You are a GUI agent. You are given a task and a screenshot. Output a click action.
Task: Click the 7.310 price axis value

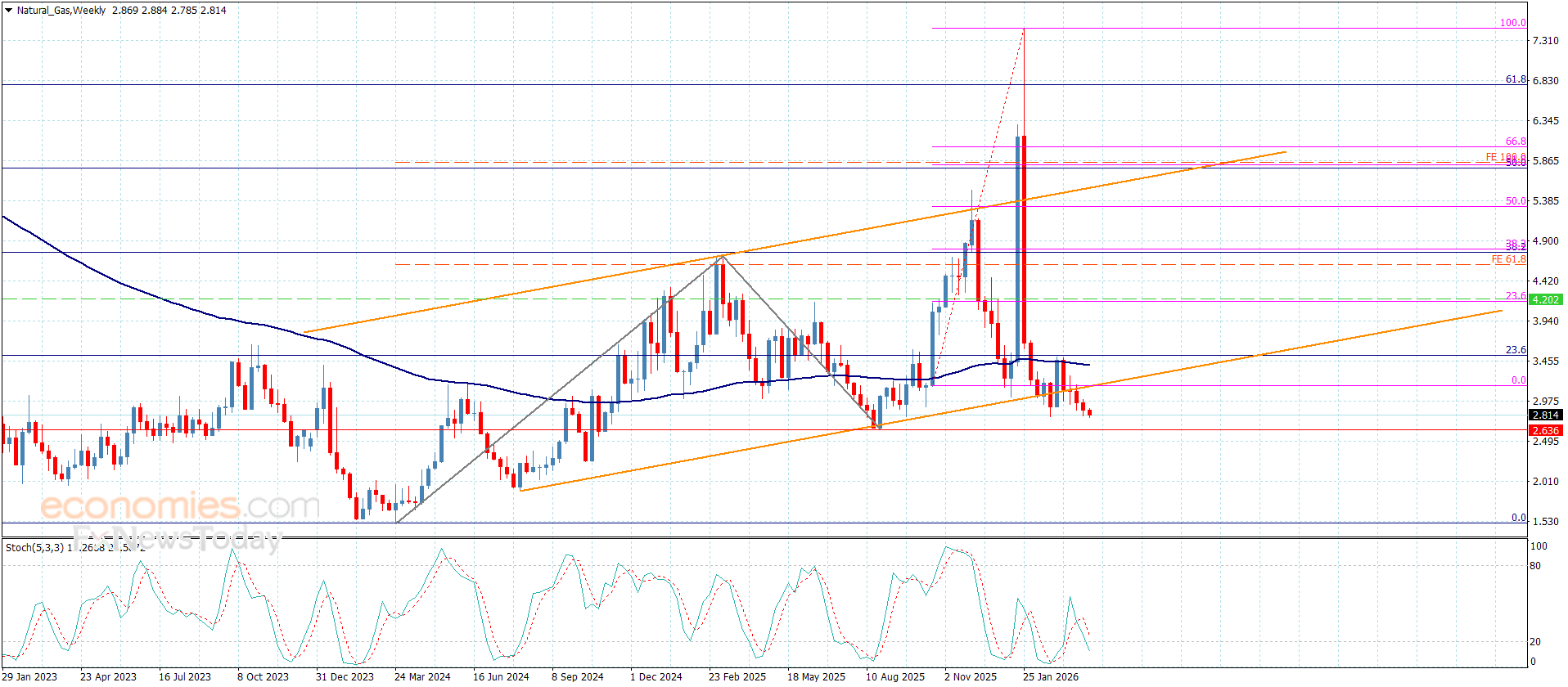(1545, 40)
